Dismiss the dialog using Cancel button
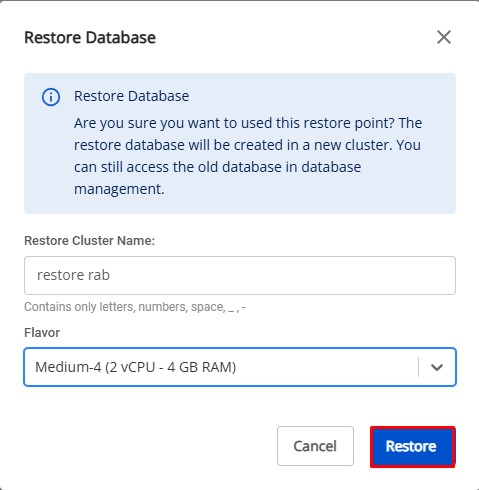The width and height of the screenshot is (479, 490). tap(315, 446)
